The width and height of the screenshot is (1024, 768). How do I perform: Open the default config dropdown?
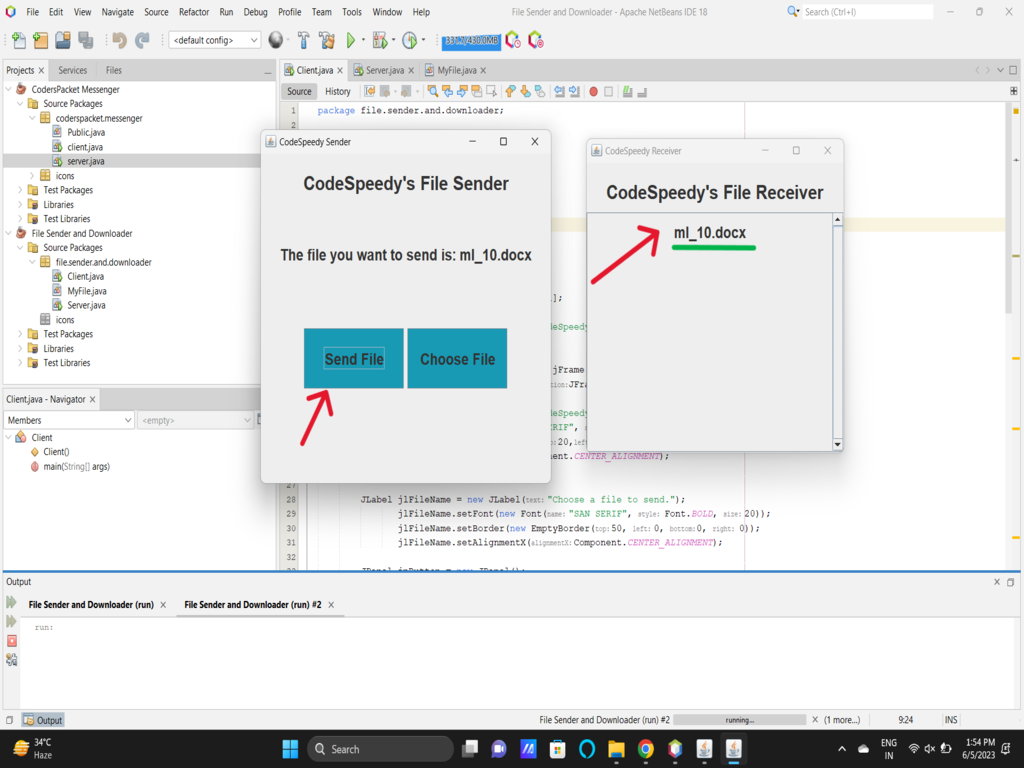pyautogui.click(x=214, y=40)
